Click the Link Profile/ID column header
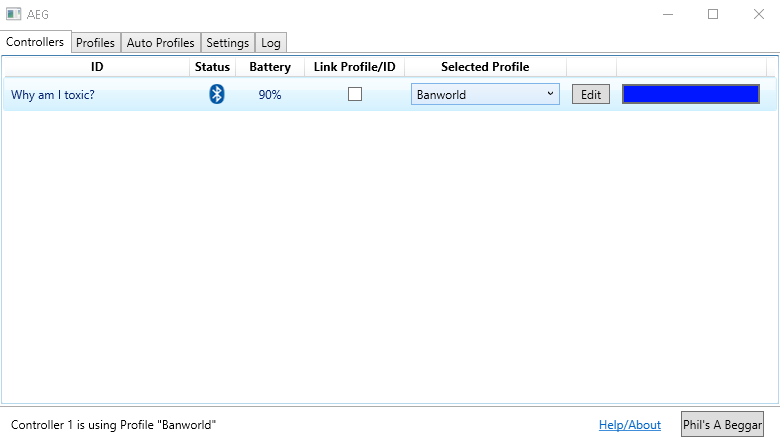 click(355, 67)
